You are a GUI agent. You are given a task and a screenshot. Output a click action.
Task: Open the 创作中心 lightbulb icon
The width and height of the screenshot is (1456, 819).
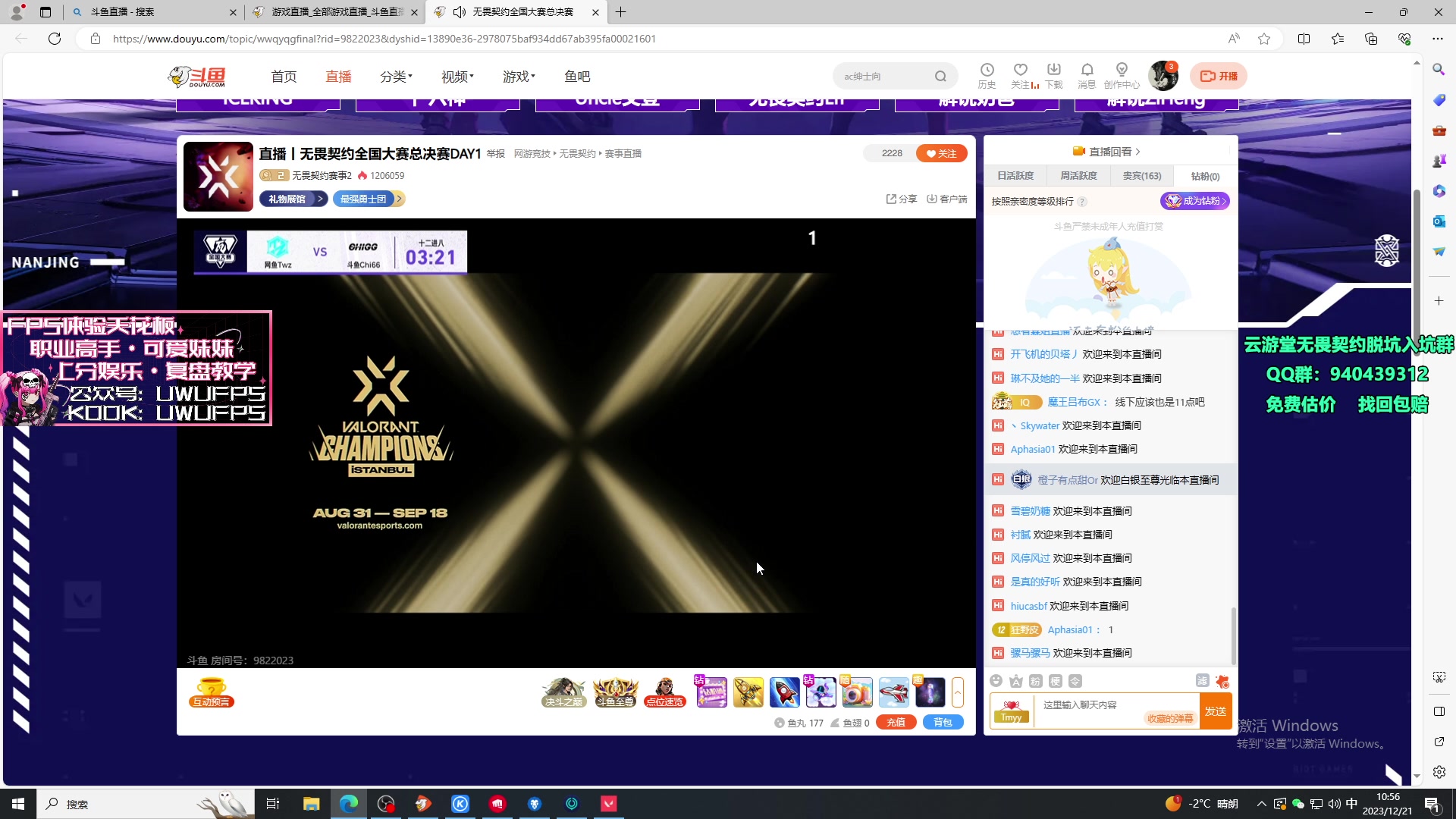[1122, 76]
